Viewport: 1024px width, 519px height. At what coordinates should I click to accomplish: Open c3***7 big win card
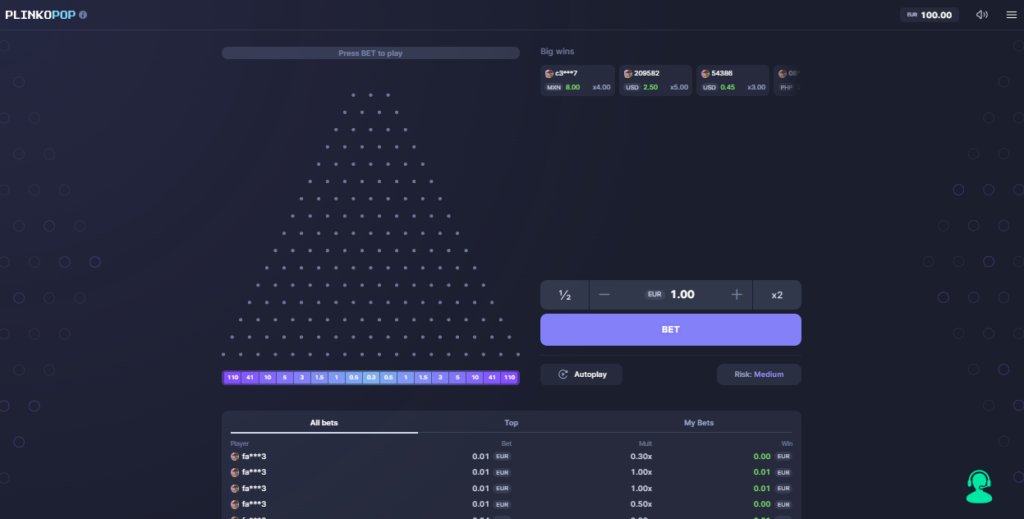click(577, 80)
